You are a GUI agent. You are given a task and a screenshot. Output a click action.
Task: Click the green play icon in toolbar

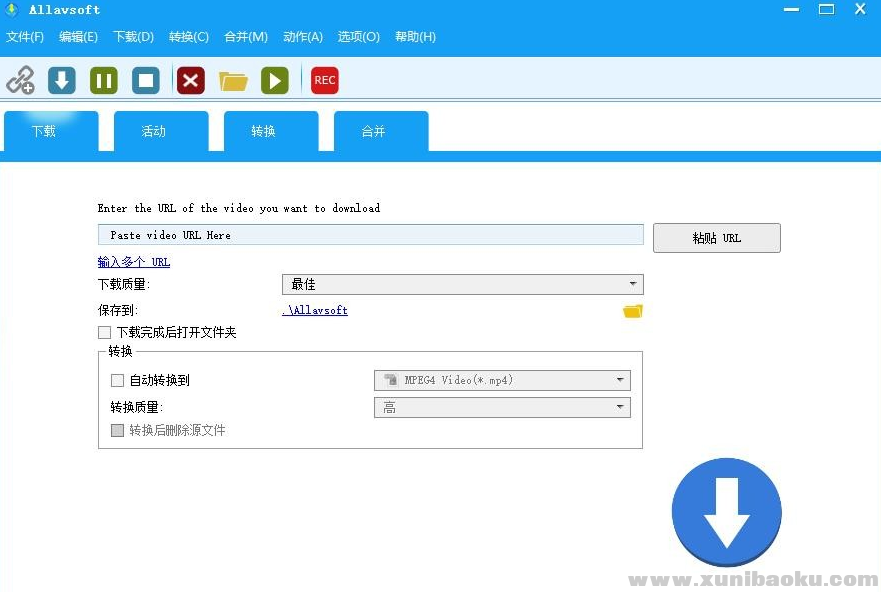pyautogui.click(x=274, y=80)
